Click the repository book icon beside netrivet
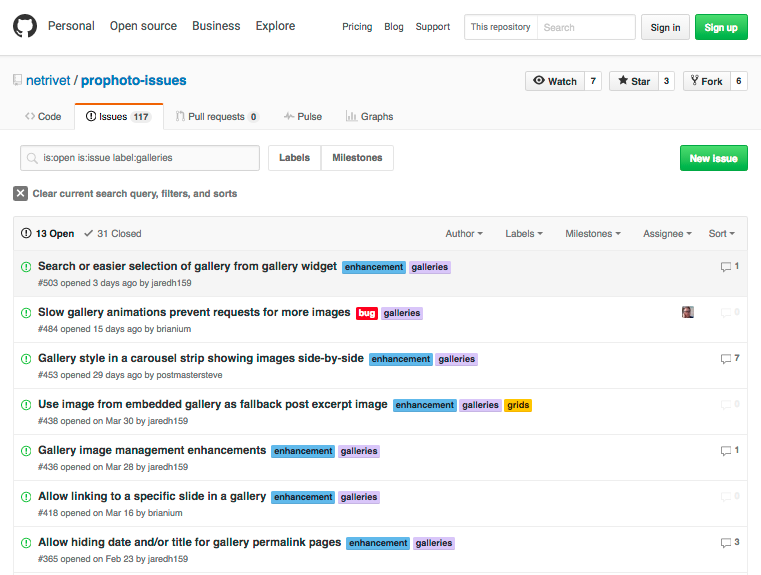This screenshot has height=575, width=761. 17,80
